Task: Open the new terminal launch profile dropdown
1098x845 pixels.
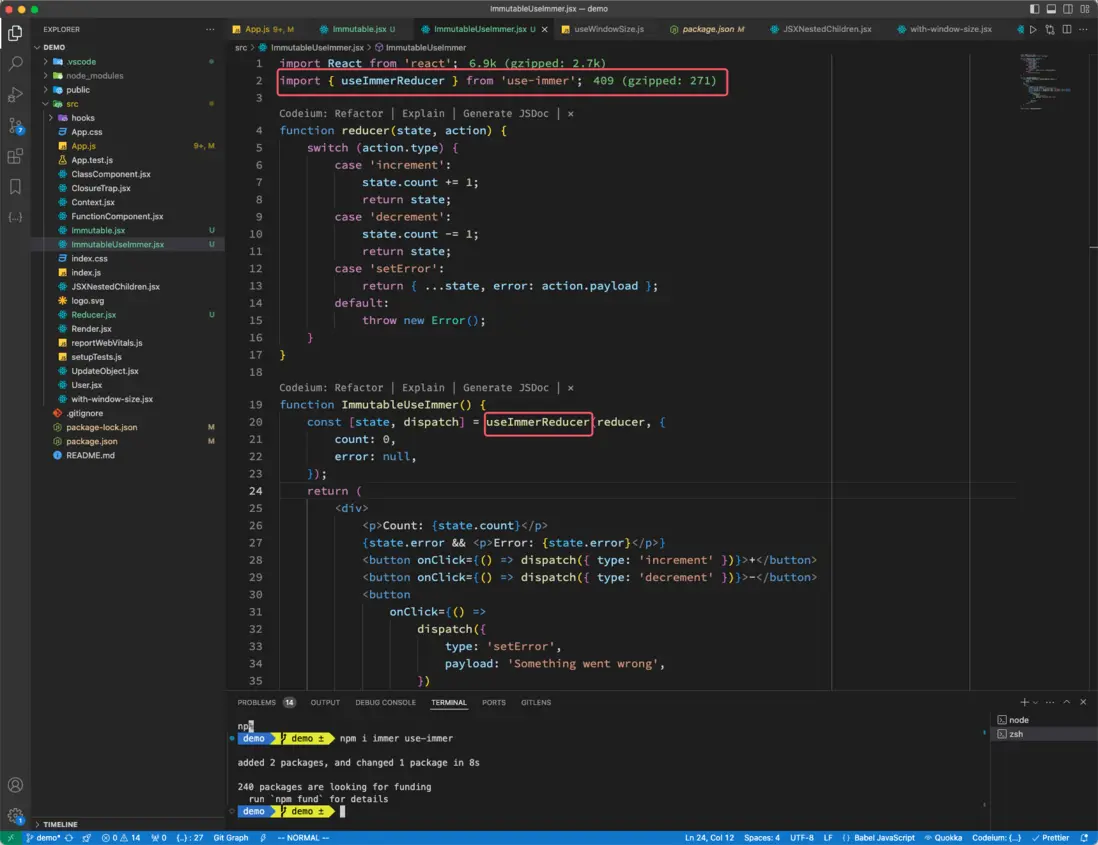Action: point(1034,703)
